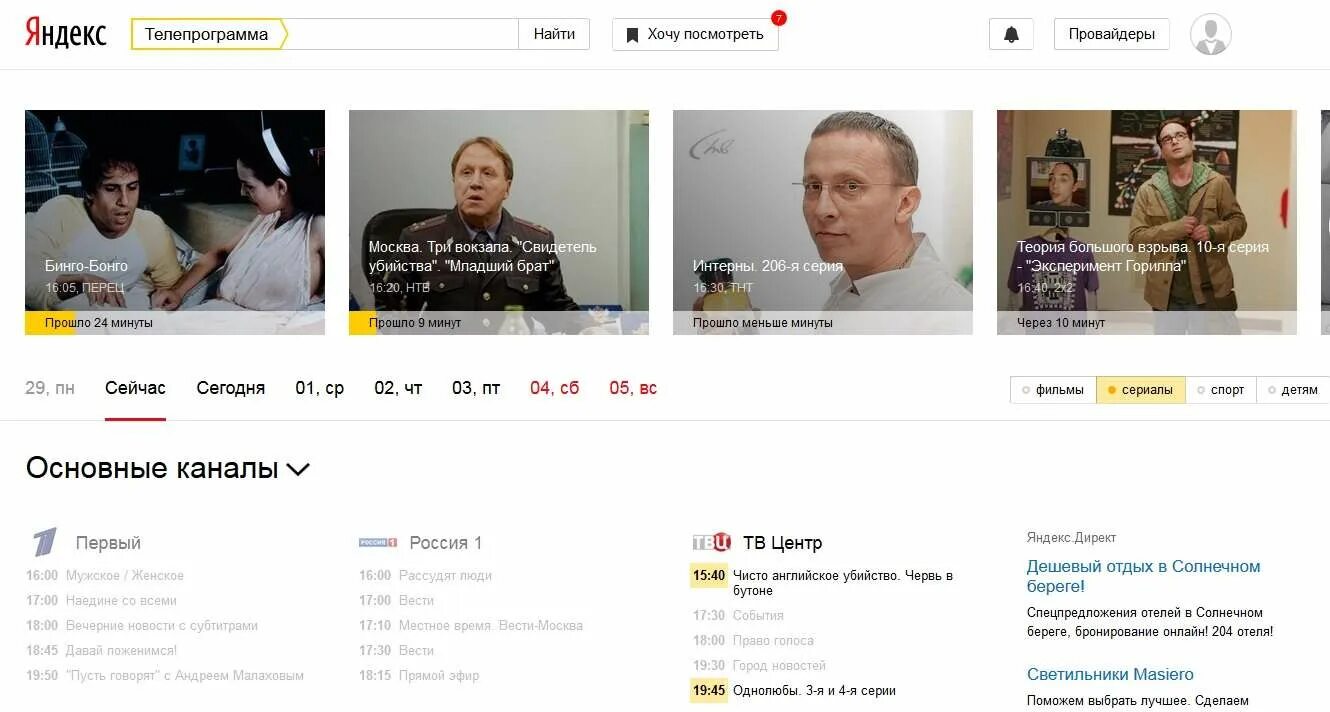Click Прошло меньше минуты progress strip
This screenshot has height=712, width=1330.
click(x=823, y=323)
